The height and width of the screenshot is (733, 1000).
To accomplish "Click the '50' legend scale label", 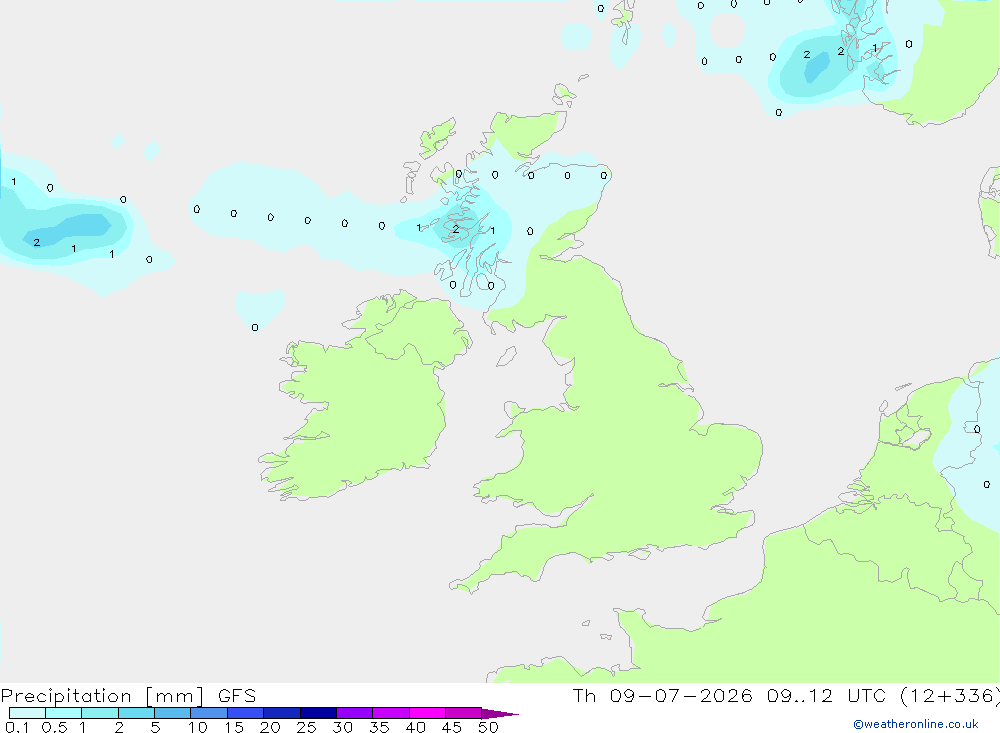I will pyautogui.click(x=489, y=727).
